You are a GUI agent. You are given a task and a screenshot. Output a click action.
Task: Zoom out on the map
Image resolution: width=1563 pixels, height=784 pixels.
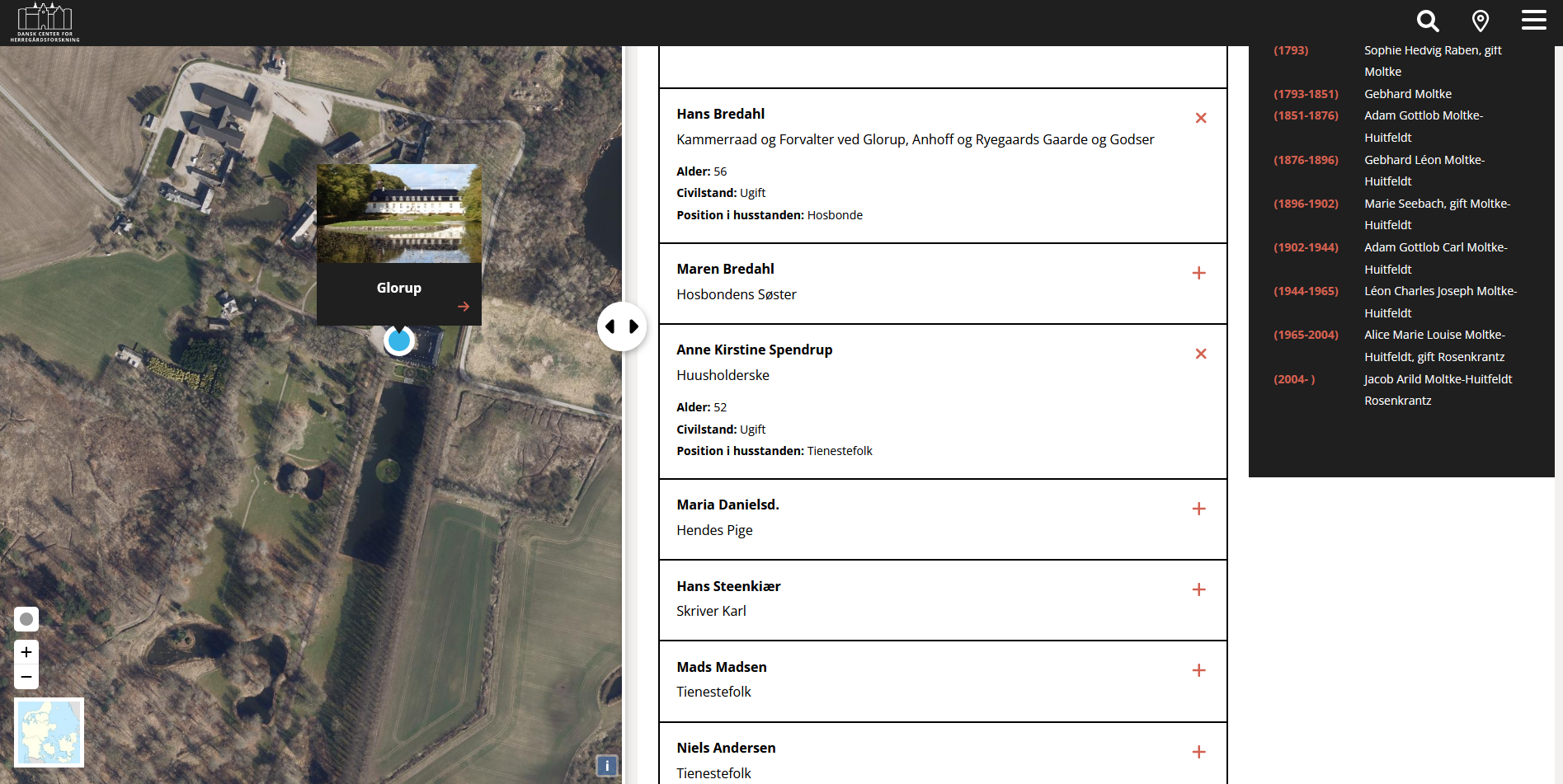tap(26, 677)
